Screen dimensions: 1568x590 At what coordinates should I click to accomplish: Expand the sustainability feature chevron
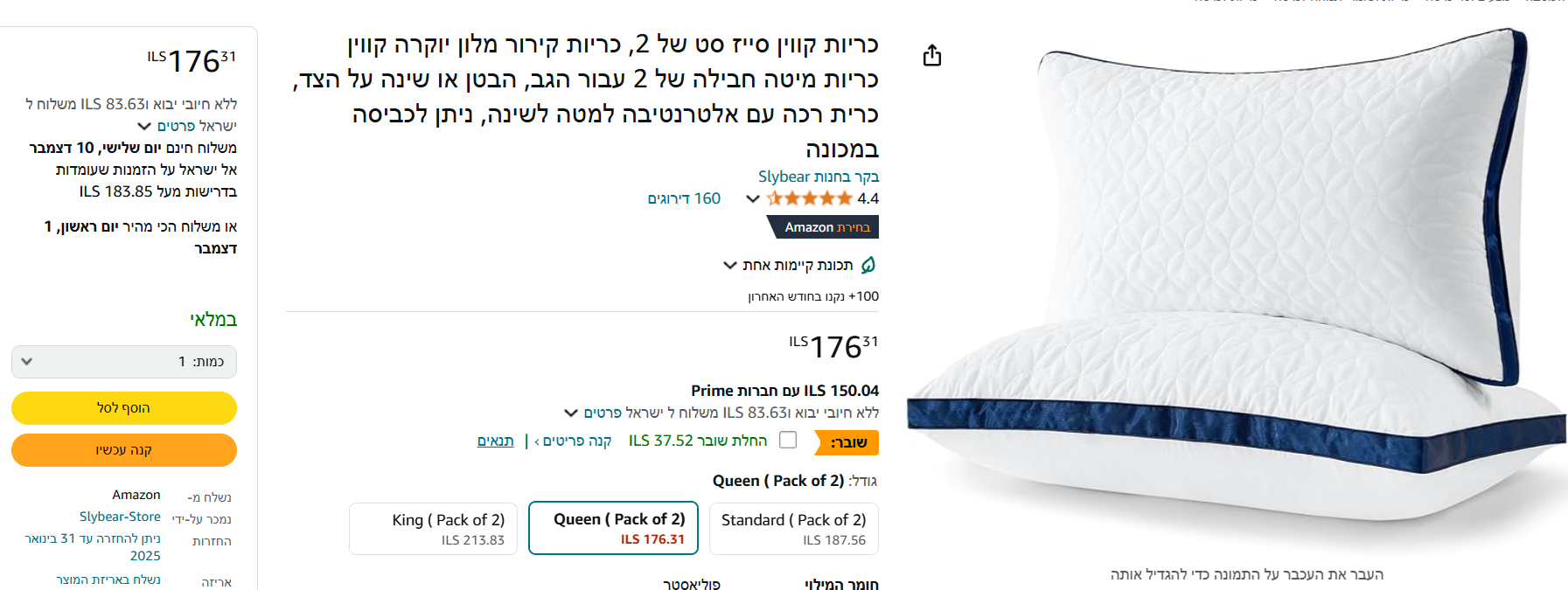click(729, 266)
